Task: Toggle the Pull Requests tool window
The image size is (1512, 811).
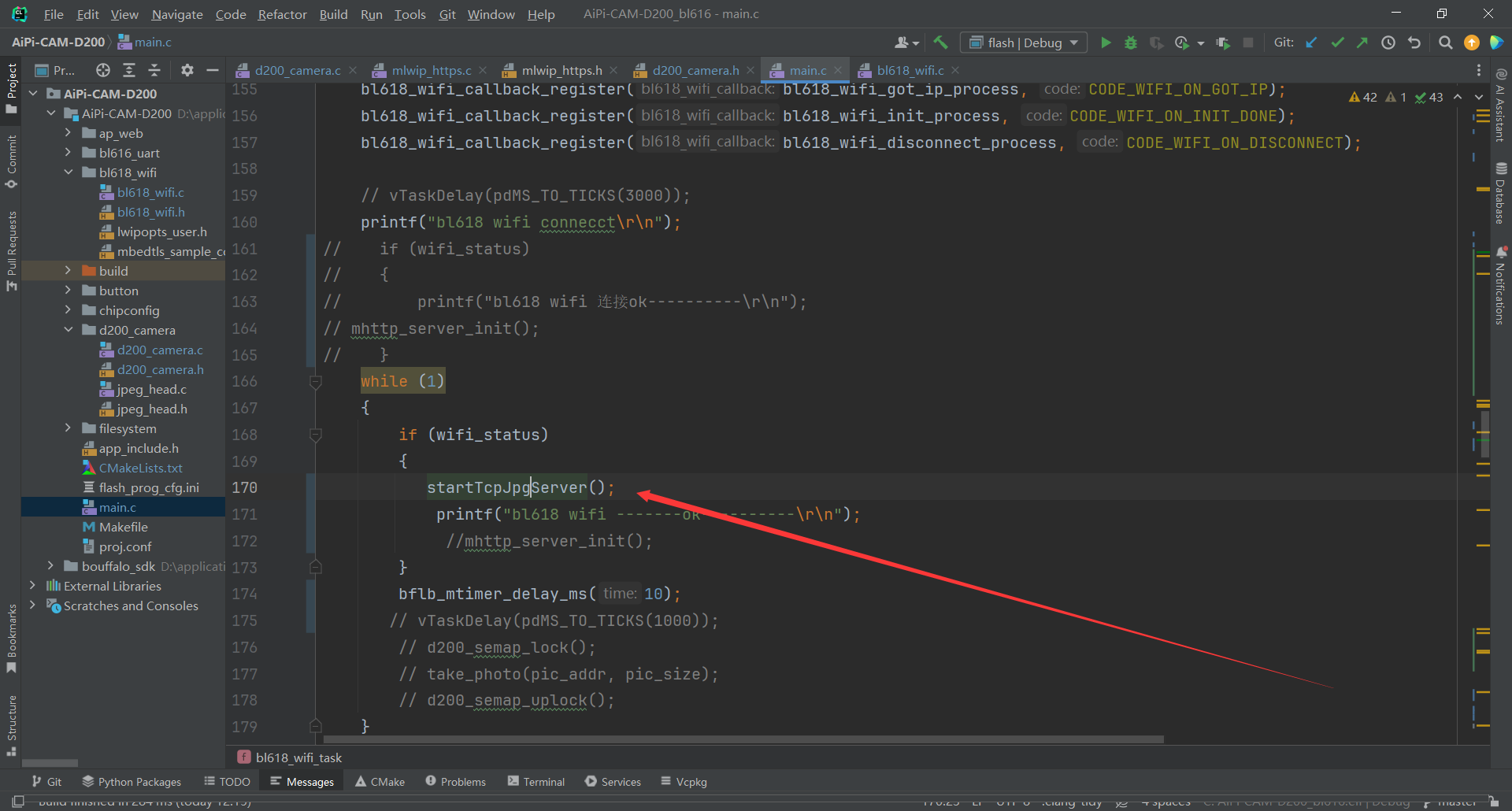Action: [11, 250]
